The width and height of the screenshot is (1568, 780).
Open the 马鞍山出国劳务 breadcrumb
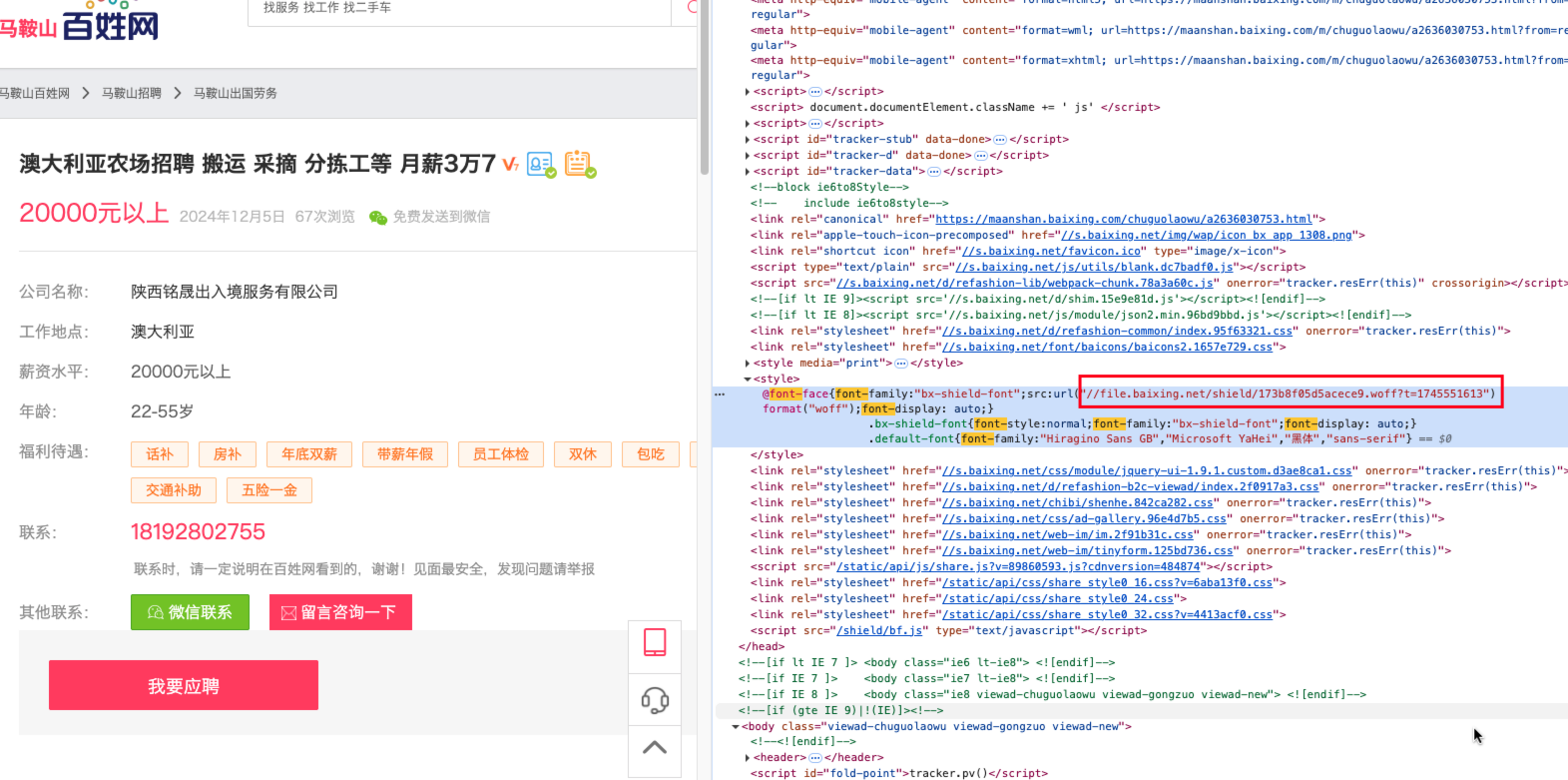pos(236,93)
